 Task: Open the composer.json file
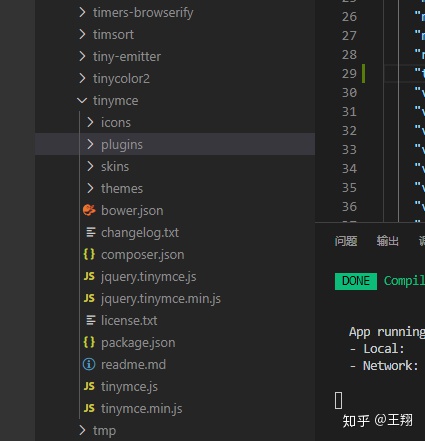[x=143, y=254]
